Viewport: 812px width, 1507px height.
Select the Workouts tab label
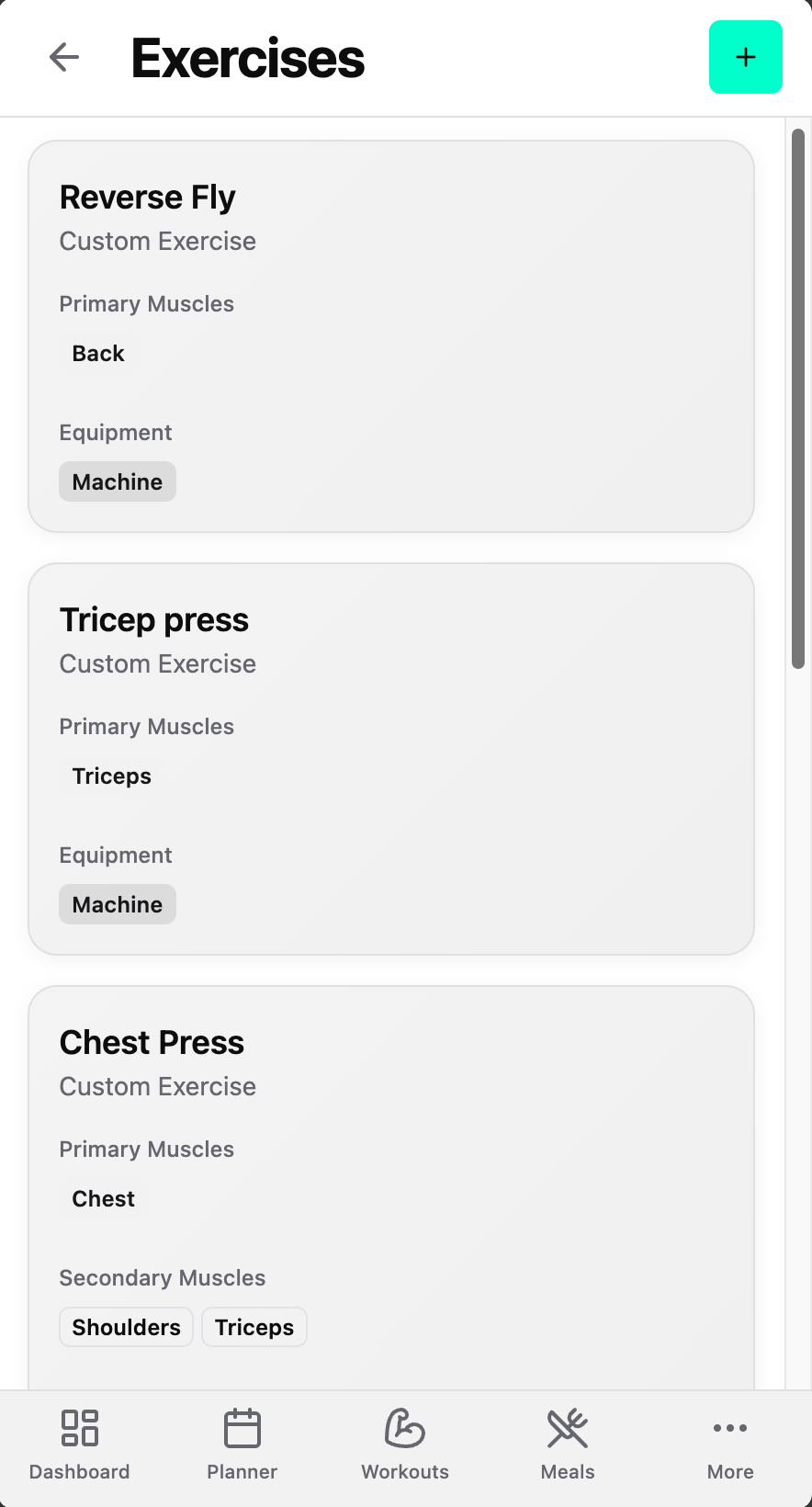point(405,1472)
